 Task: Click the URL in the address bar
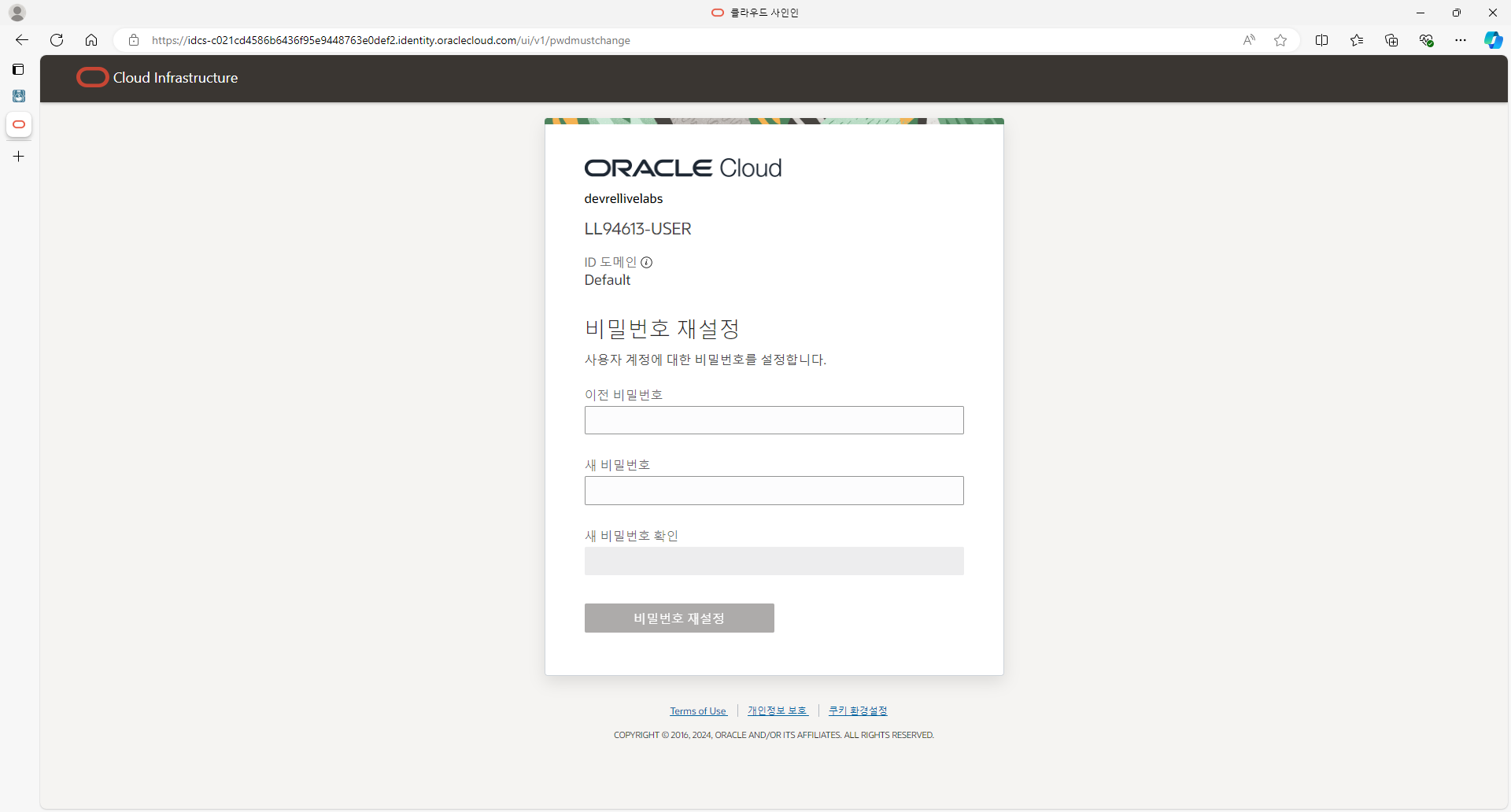[x=391, y=40]
